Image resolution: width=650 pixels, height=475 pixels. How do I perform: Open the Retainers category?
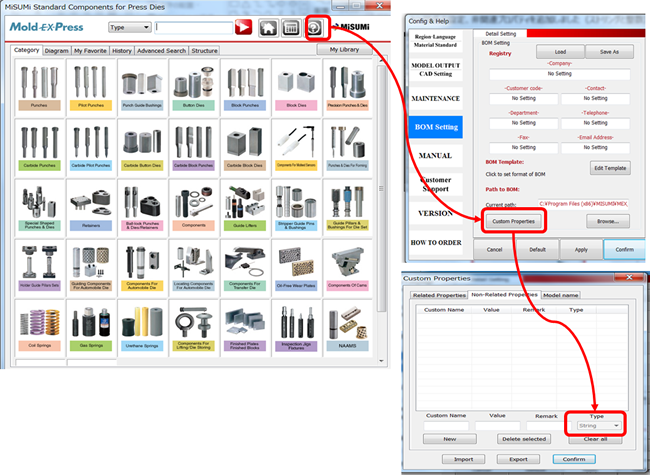91,208
